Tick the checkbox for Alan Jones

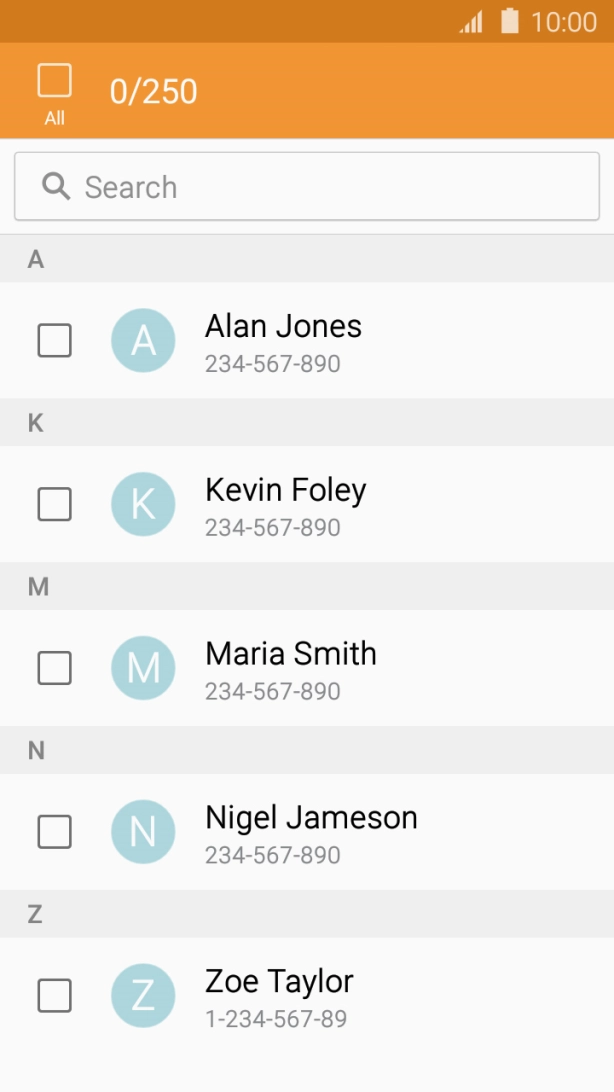coord(54,340)
